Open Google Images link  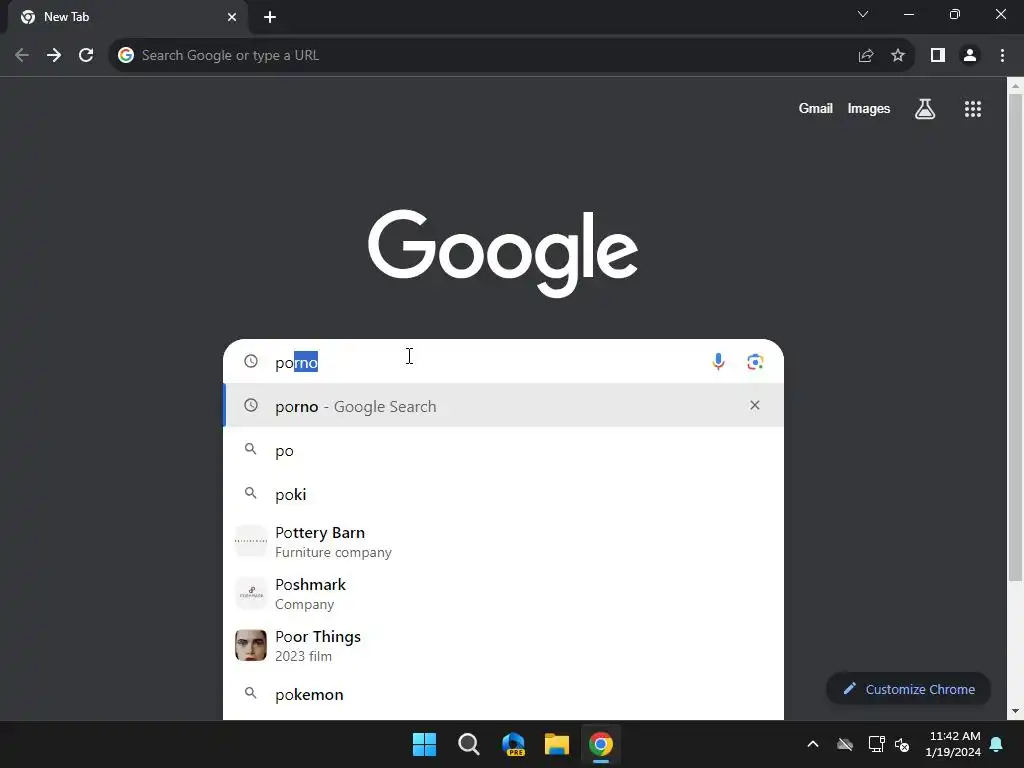[x=869, y=109]
